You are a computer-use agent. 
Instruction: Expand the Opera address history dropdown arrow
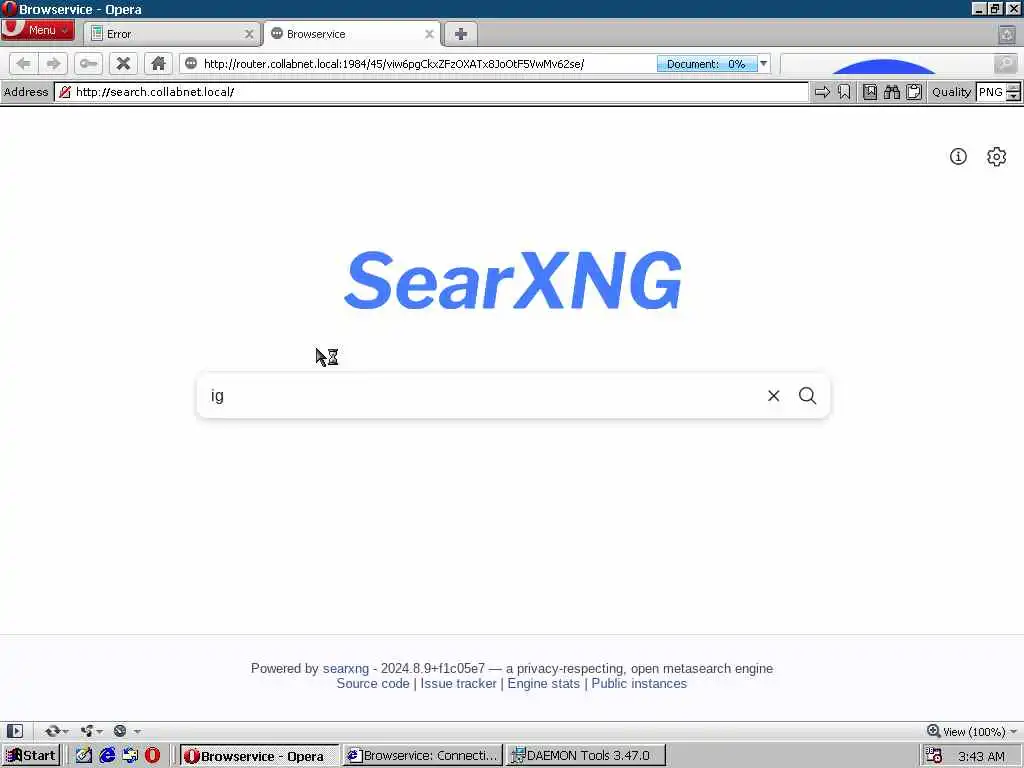pyautogui.click(x=763, y=63)
